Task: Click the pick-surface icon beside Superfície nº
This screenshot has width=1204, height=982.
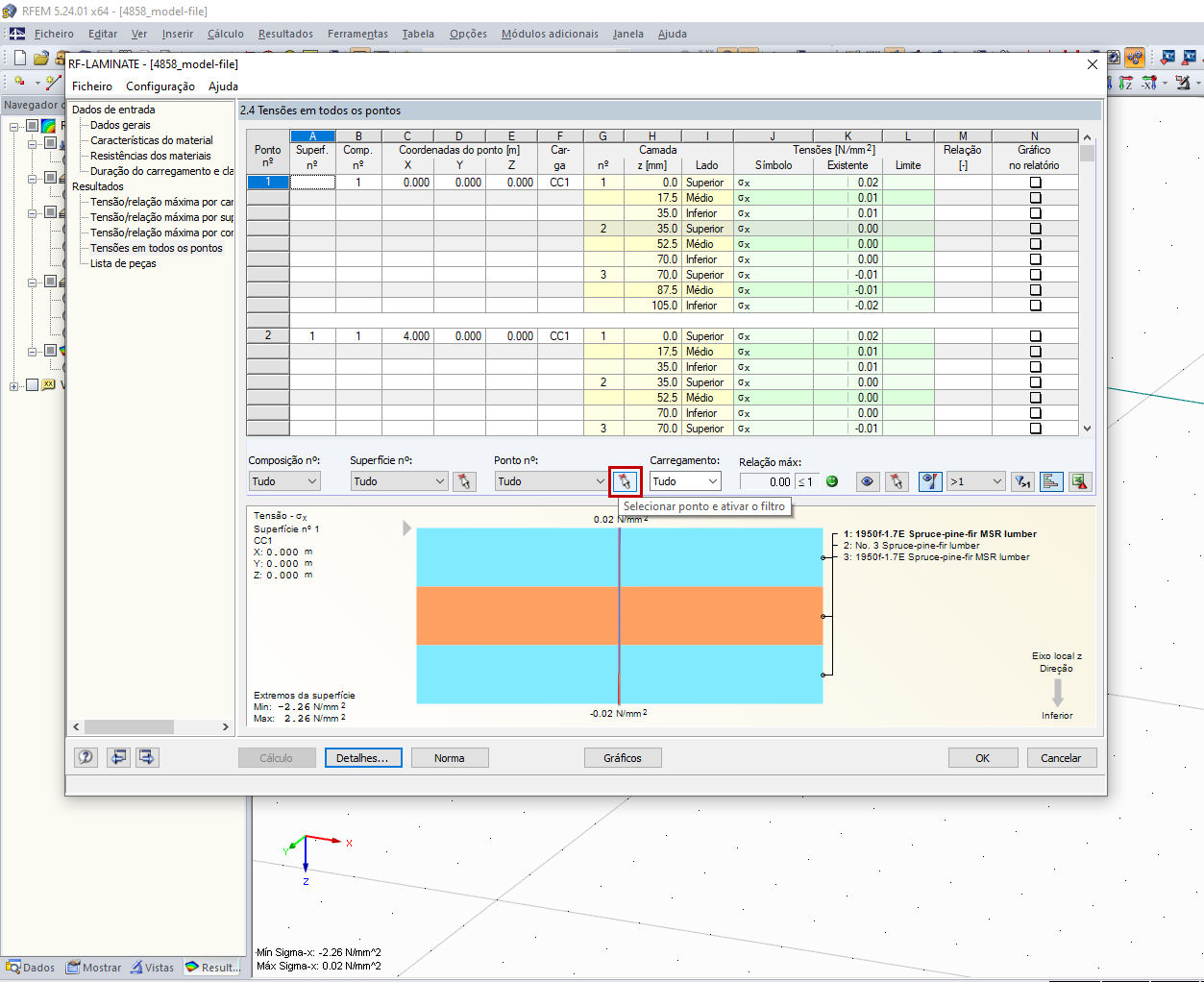Action: pos(465,481)
